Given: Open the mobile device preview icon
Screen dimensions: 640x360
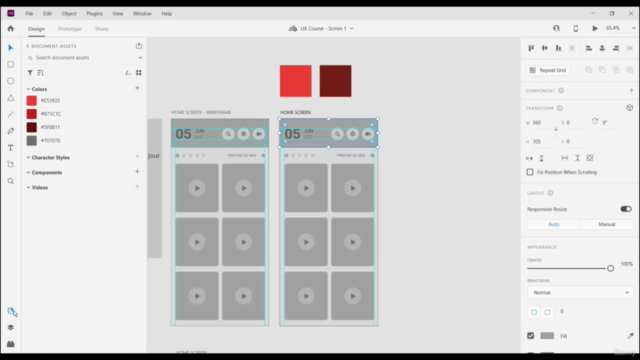Looking at the screenshot, I should tap(576, 29).
